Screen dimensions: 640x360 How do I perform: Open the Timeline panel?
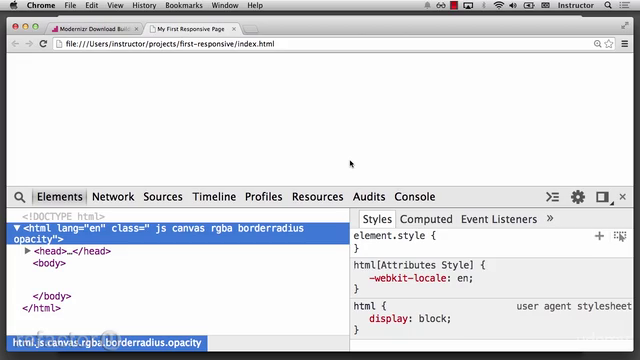[214, 197]
